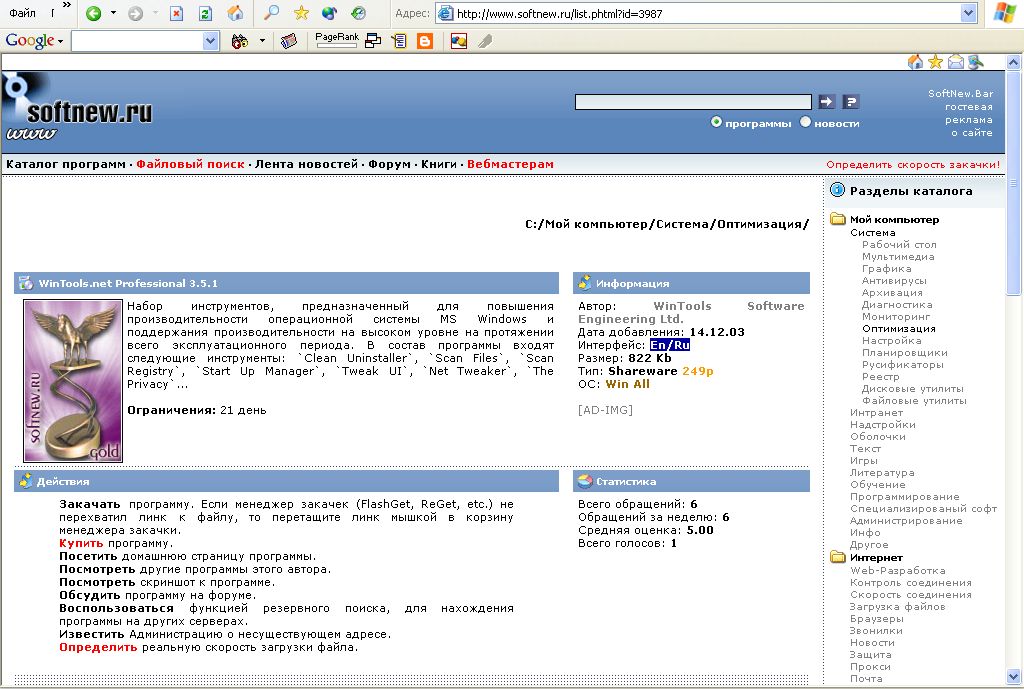Click the site's small home icon

click(916, 62)
